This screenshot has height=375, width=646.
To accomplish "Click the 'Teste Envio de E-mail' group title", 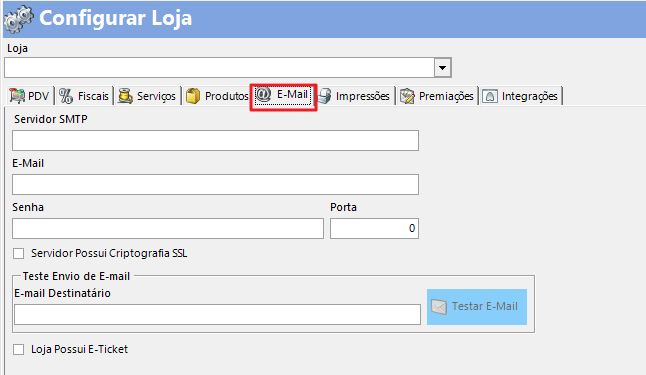I will pyautogui.click(x=76, y=276).
